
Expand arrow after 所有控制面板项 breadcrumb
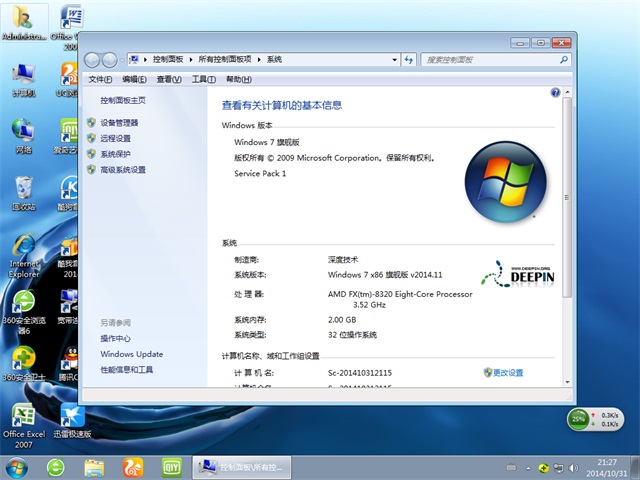pos(259,60)
